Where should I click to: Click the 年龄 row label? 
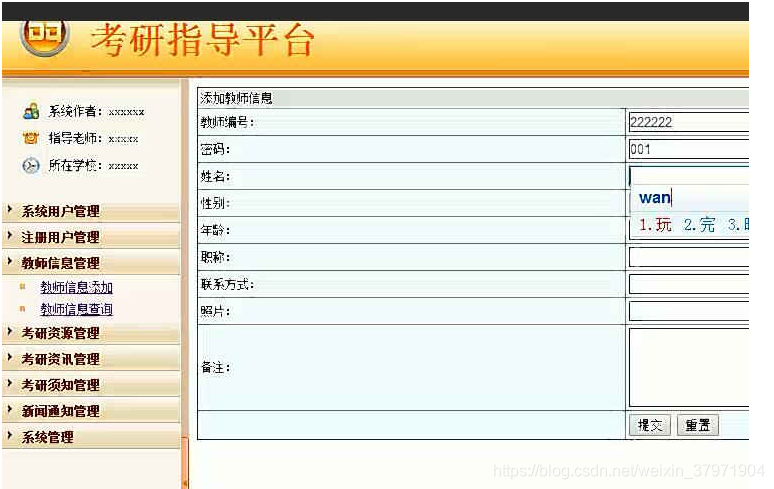[x=215, y=230]
